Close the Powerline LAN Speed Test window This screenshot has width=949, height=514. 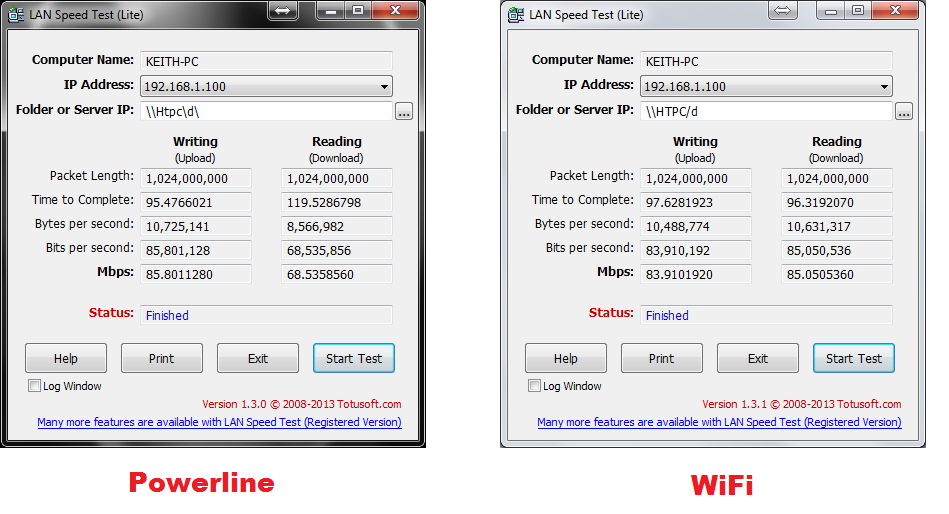coord(395,10)
